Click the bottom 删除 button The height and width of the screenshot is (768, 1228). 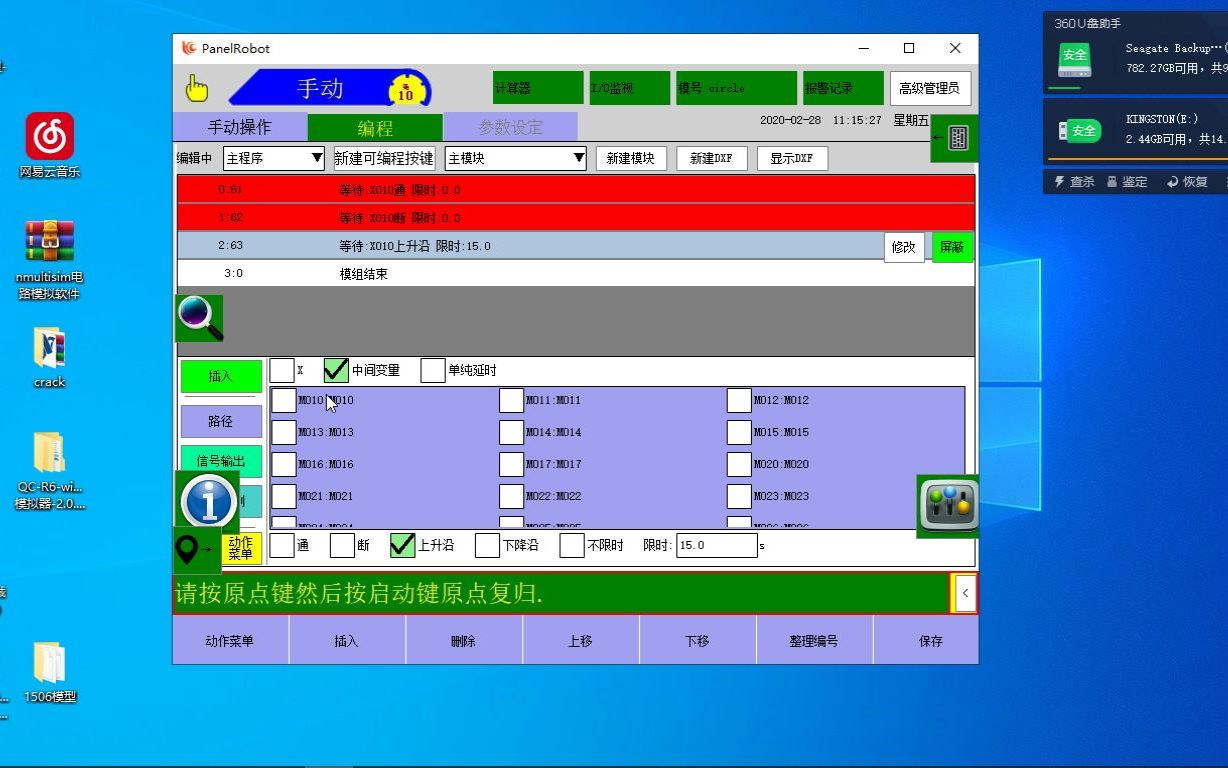[x=464, y=641]
